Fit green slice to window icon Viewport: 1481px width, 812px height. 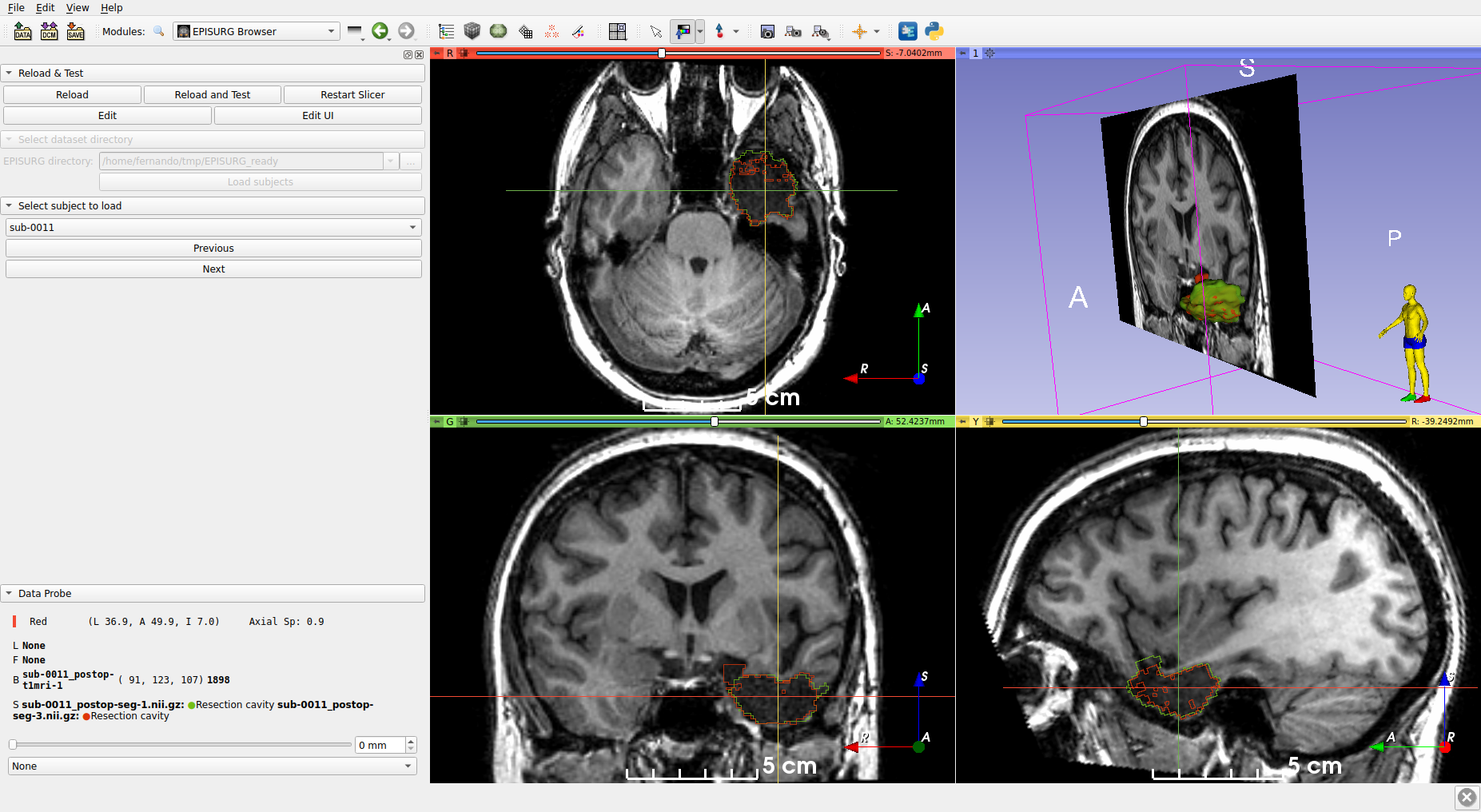[464, 421]
